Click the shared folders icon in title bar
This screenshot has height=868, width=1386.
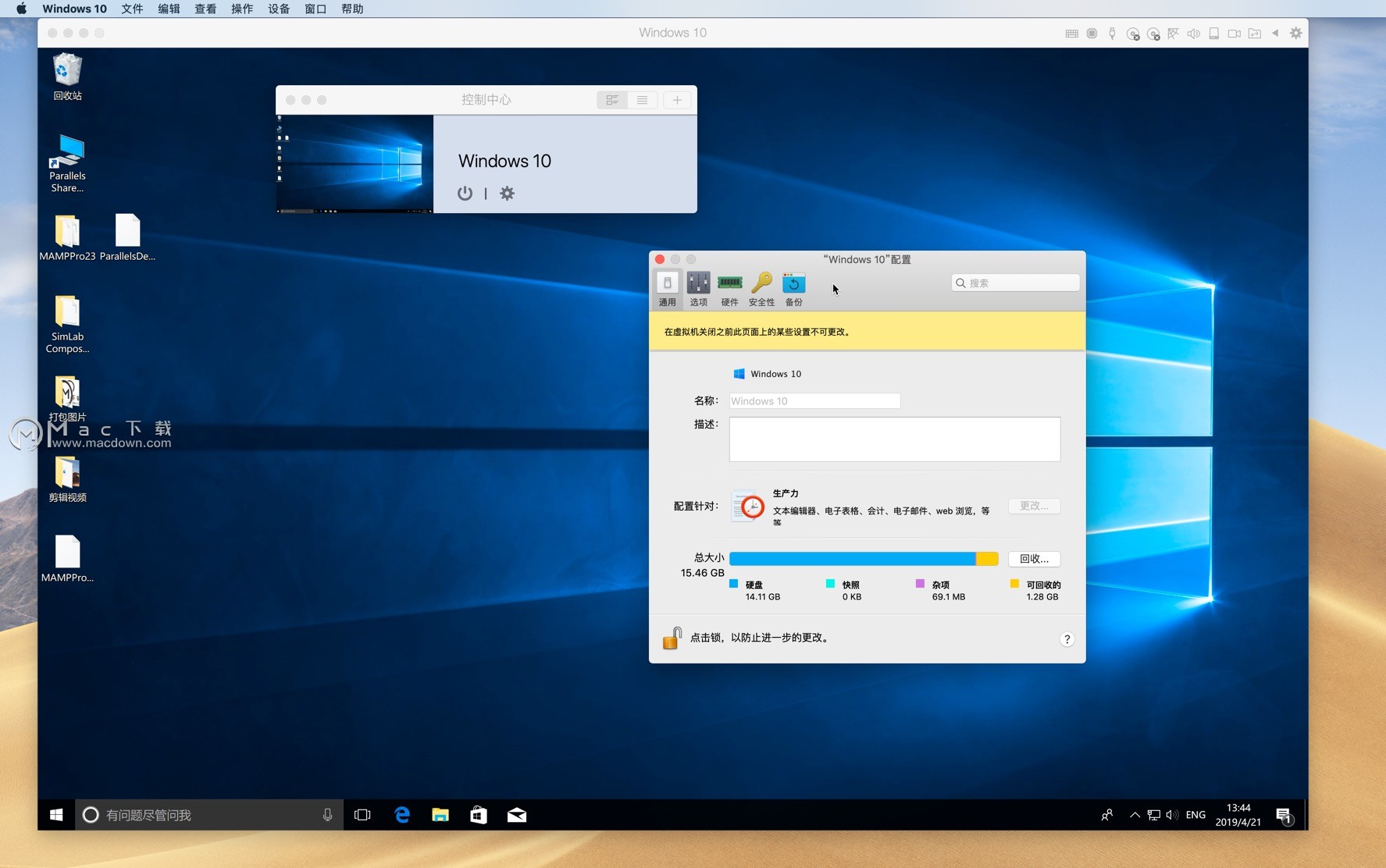(1254, 34)
